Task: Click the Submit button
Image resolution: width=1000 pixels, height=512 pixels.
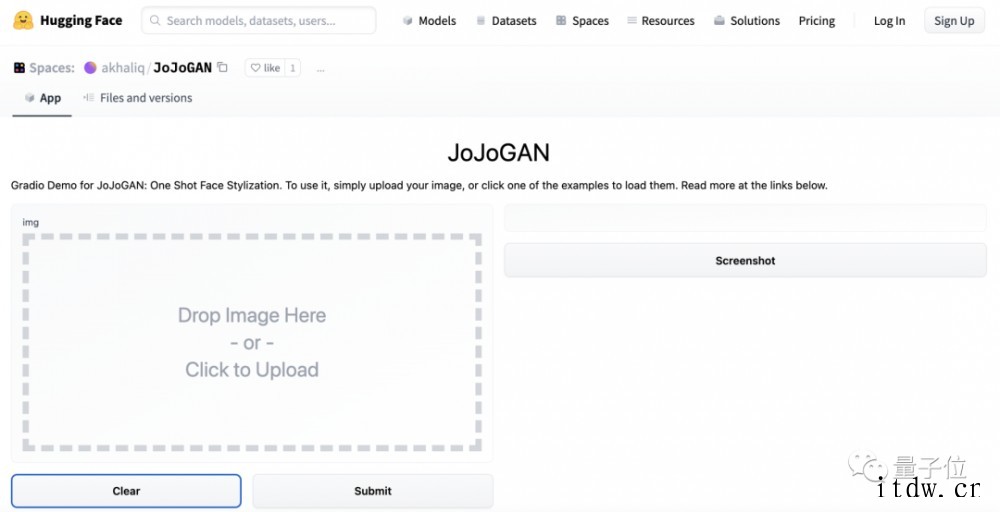Action: (x=373, y=491)
